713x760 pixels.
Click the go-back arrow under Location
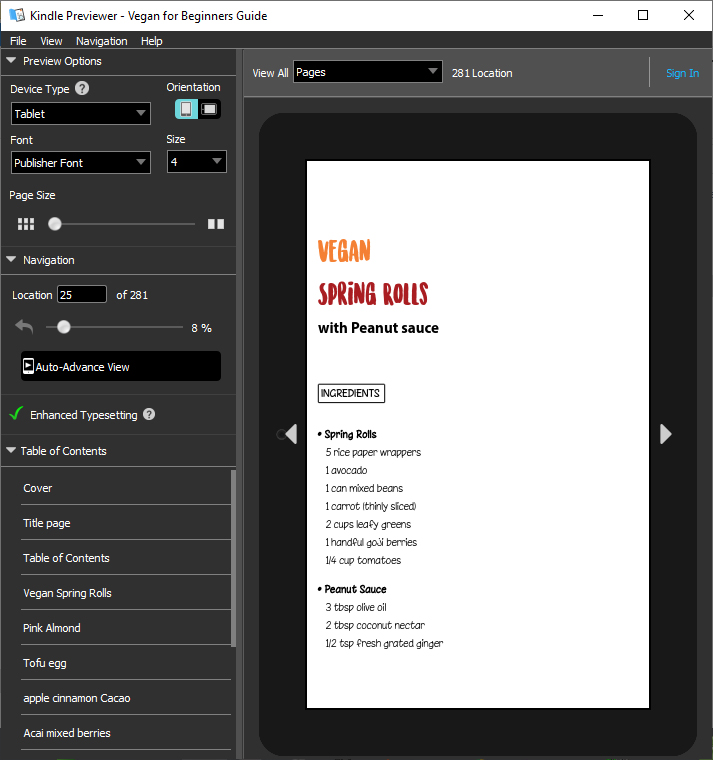pos(24,327)
